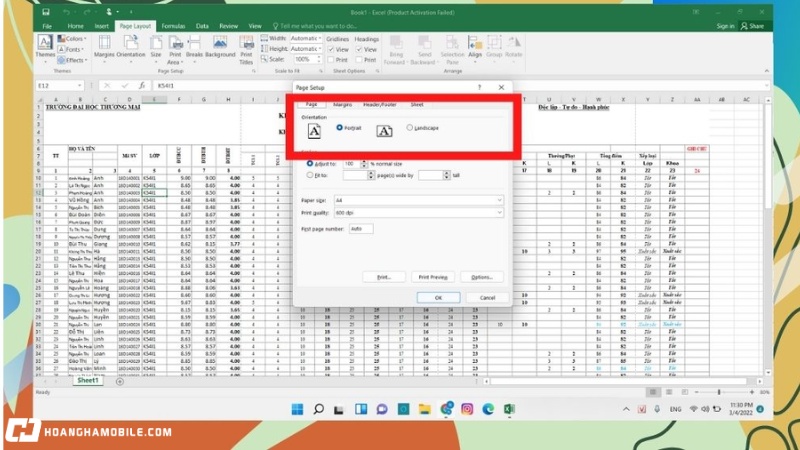Click the Fit to pages wide input field
Screen dimensions: 800x450
[x=355, y=175]
